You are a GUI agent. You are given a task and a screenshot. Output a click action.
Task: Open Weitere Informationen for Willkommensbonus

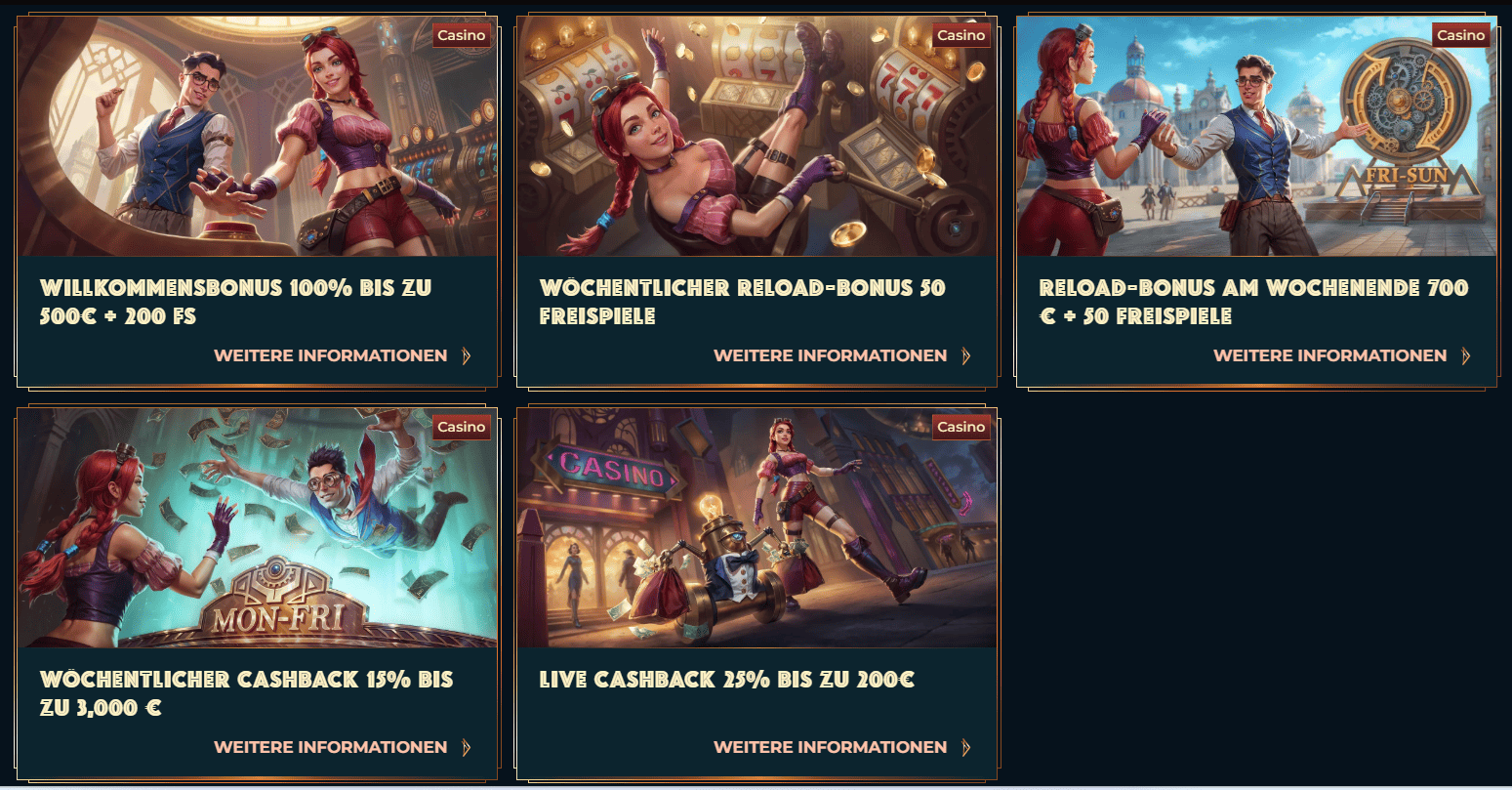[x=331, y=355]
